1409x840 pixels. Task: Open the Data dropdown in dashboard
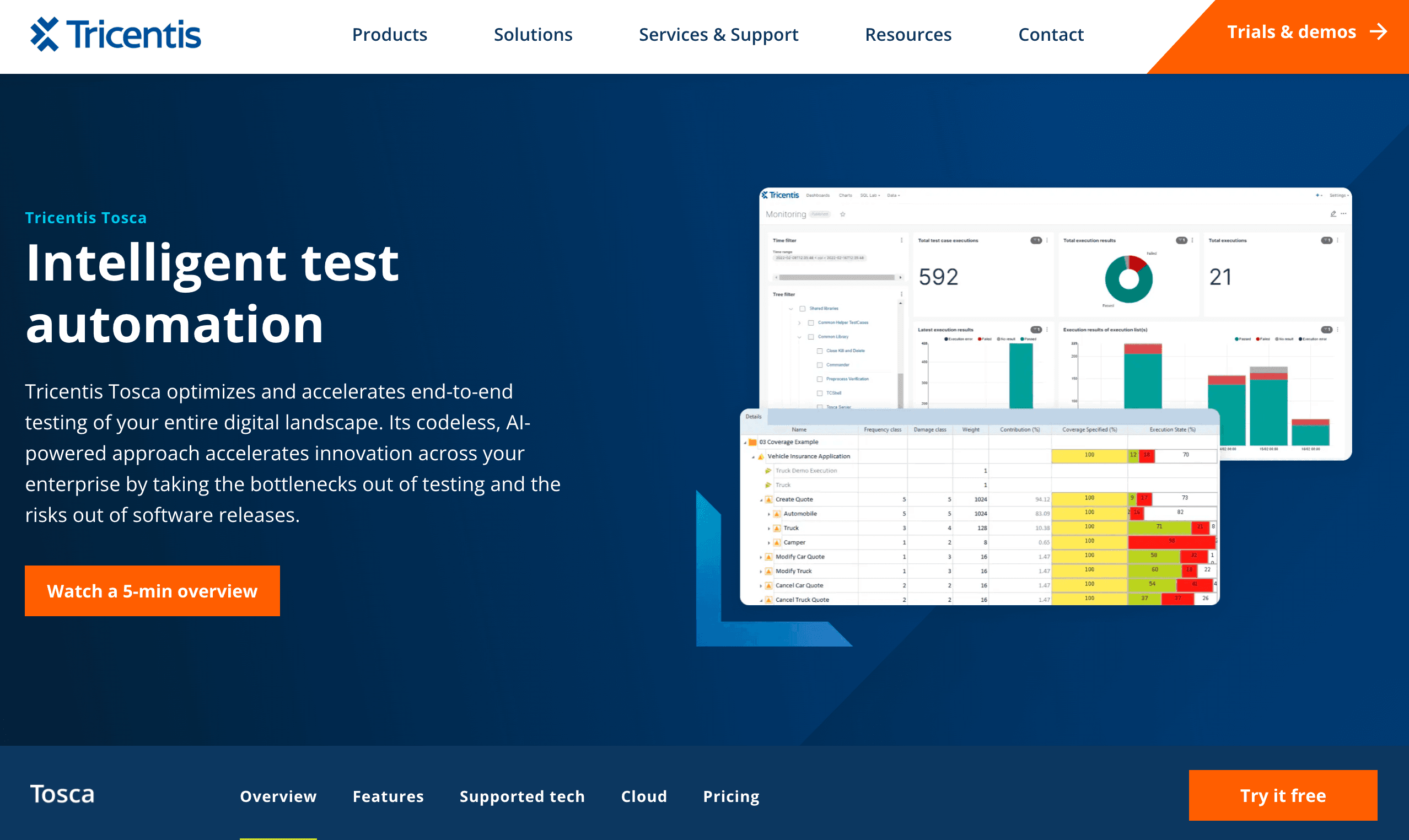coord(893,195)
